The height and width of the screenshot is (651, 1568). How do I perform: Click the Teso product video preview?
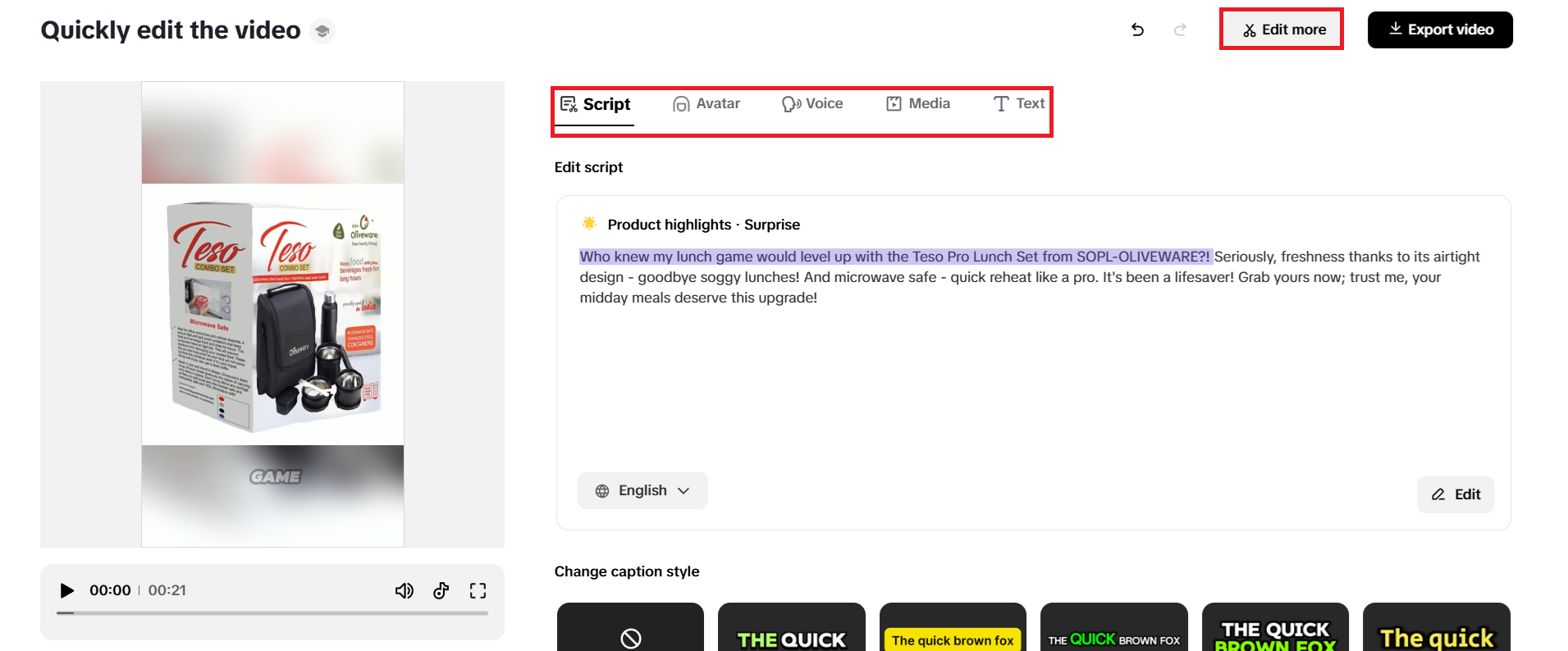coord(272,314)
